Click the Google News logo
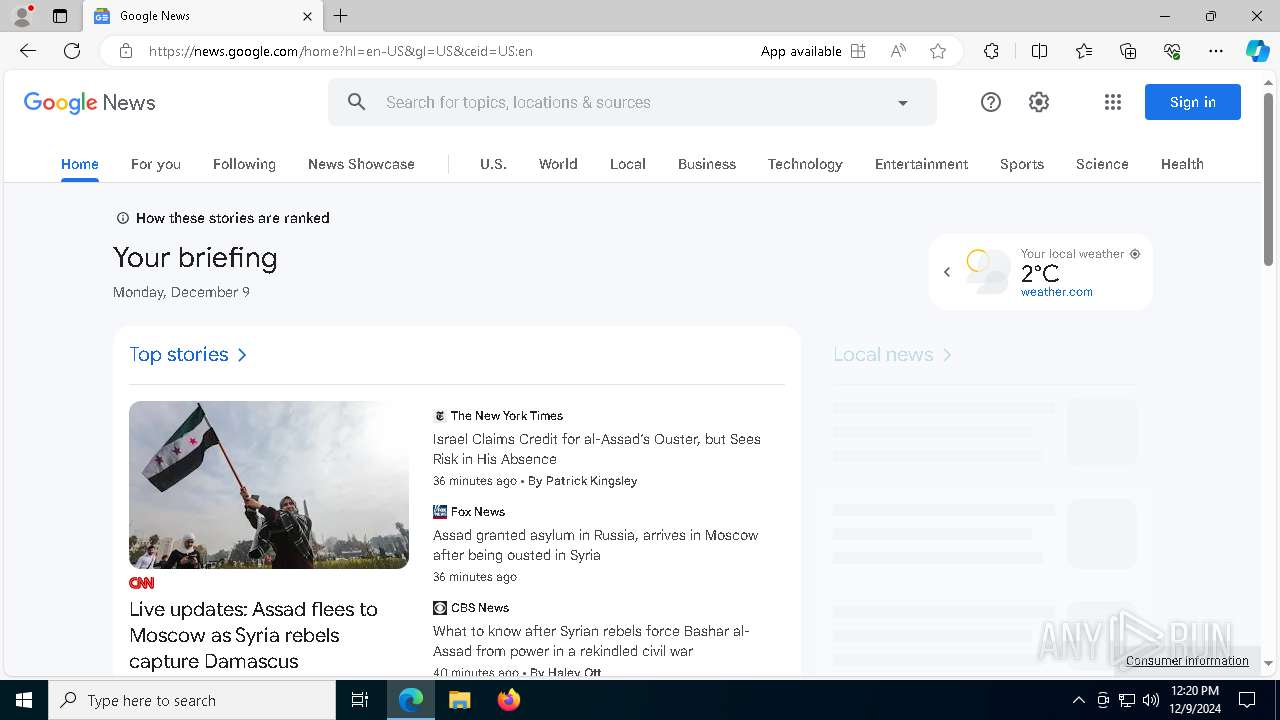Viewport: 1280px width, 720px height. click(89, 102)
